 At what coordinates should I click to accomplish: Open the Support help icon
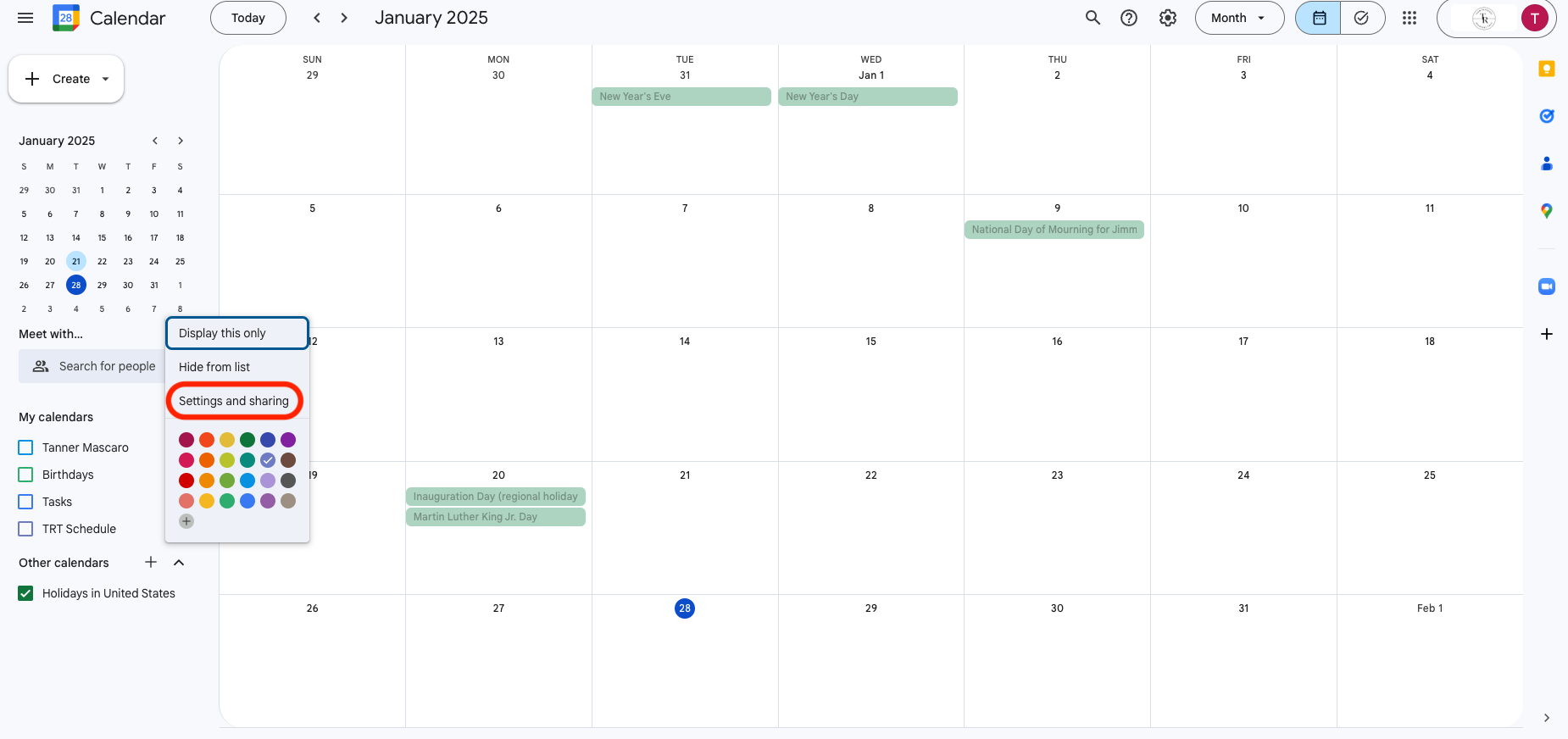[1129, 18]
